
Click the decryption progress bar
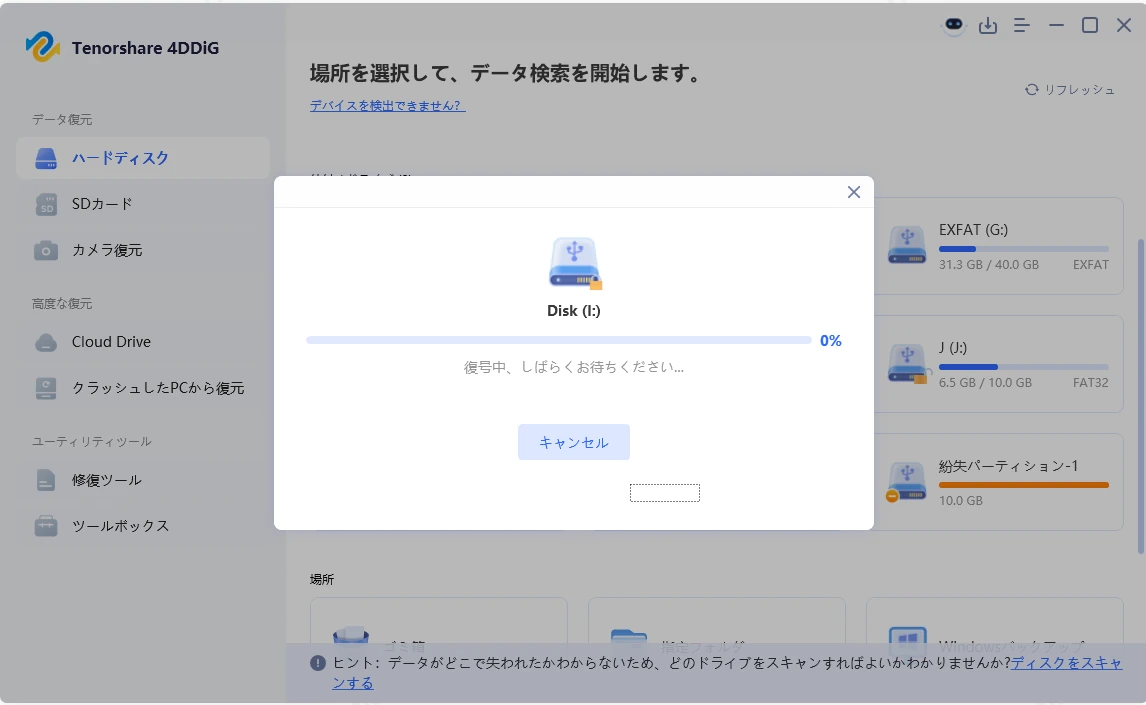[558, 340]
